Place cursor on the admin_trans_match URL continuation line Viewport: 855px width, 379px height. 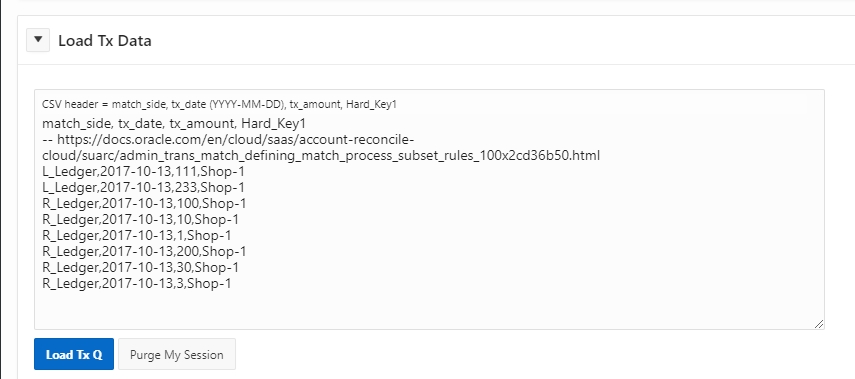(321, 155)
